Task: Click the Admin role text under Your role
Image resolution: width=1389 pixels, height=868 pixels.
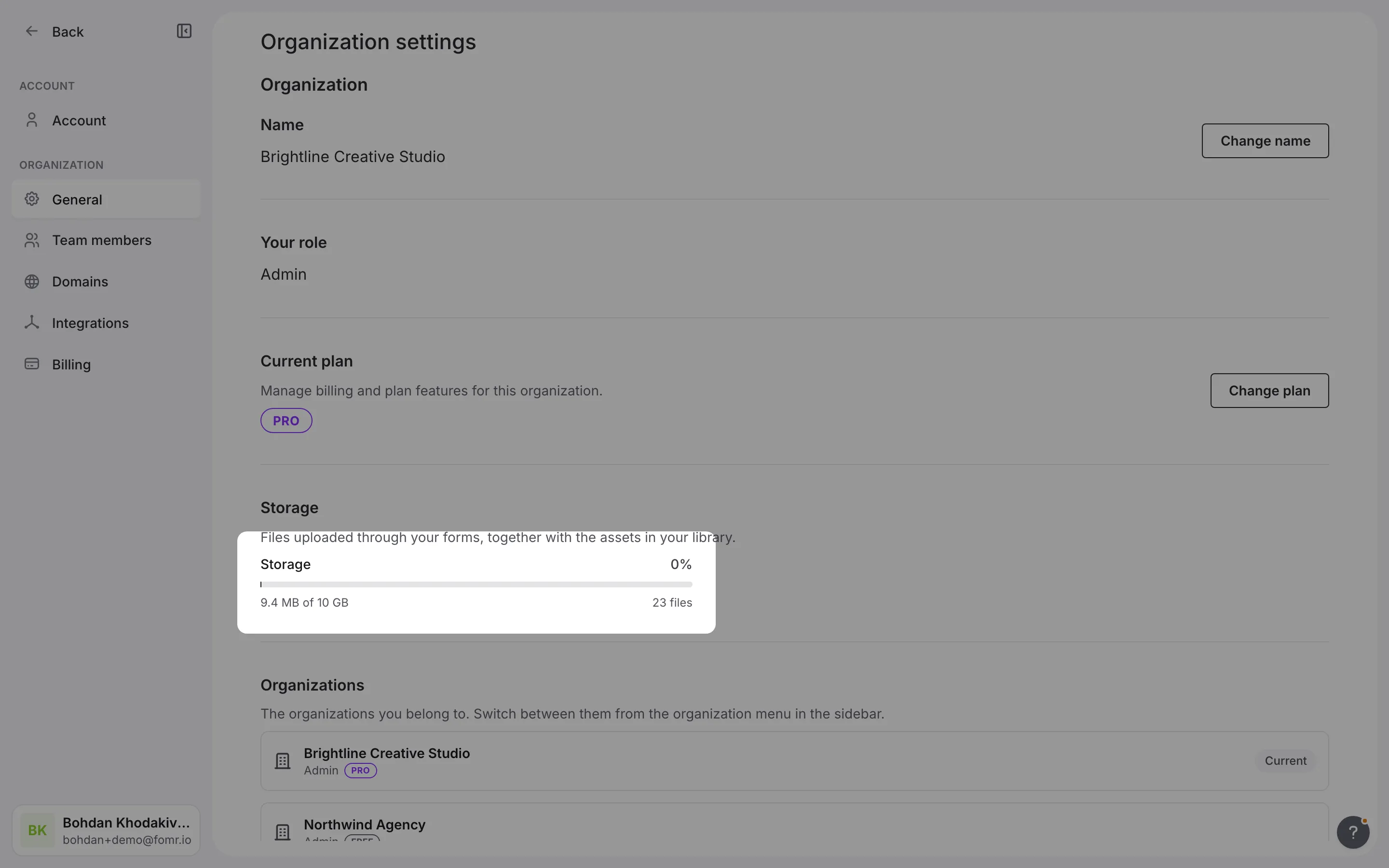Action: click(284, 274)
